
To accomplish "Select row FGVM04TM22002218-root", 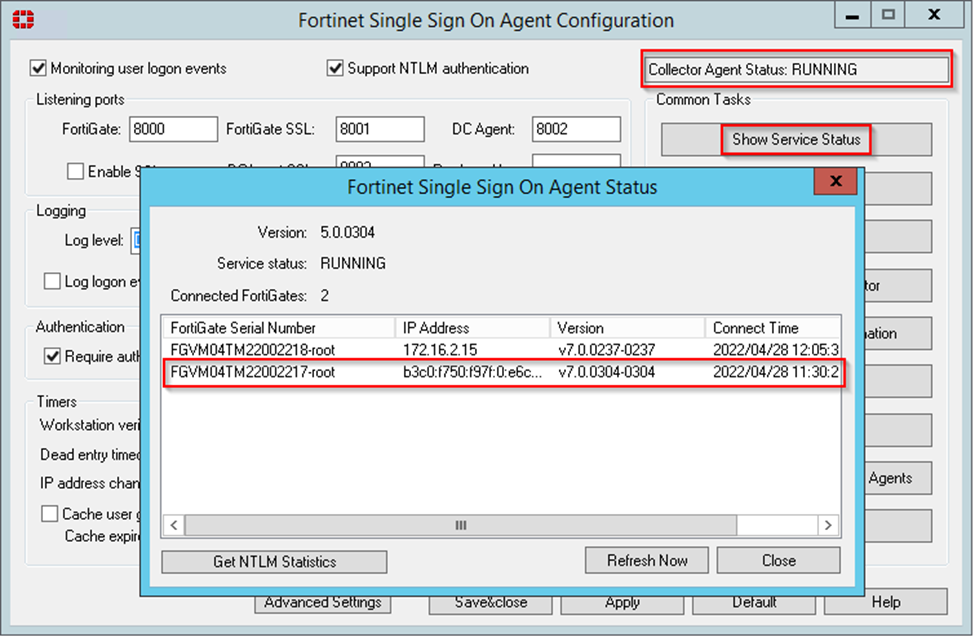I will click(501, 350).
